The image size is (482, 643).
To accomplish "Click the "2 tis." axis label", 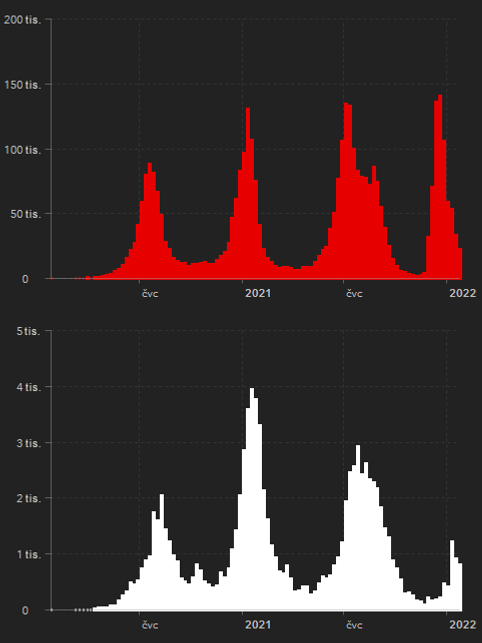I will coord(28,498).
